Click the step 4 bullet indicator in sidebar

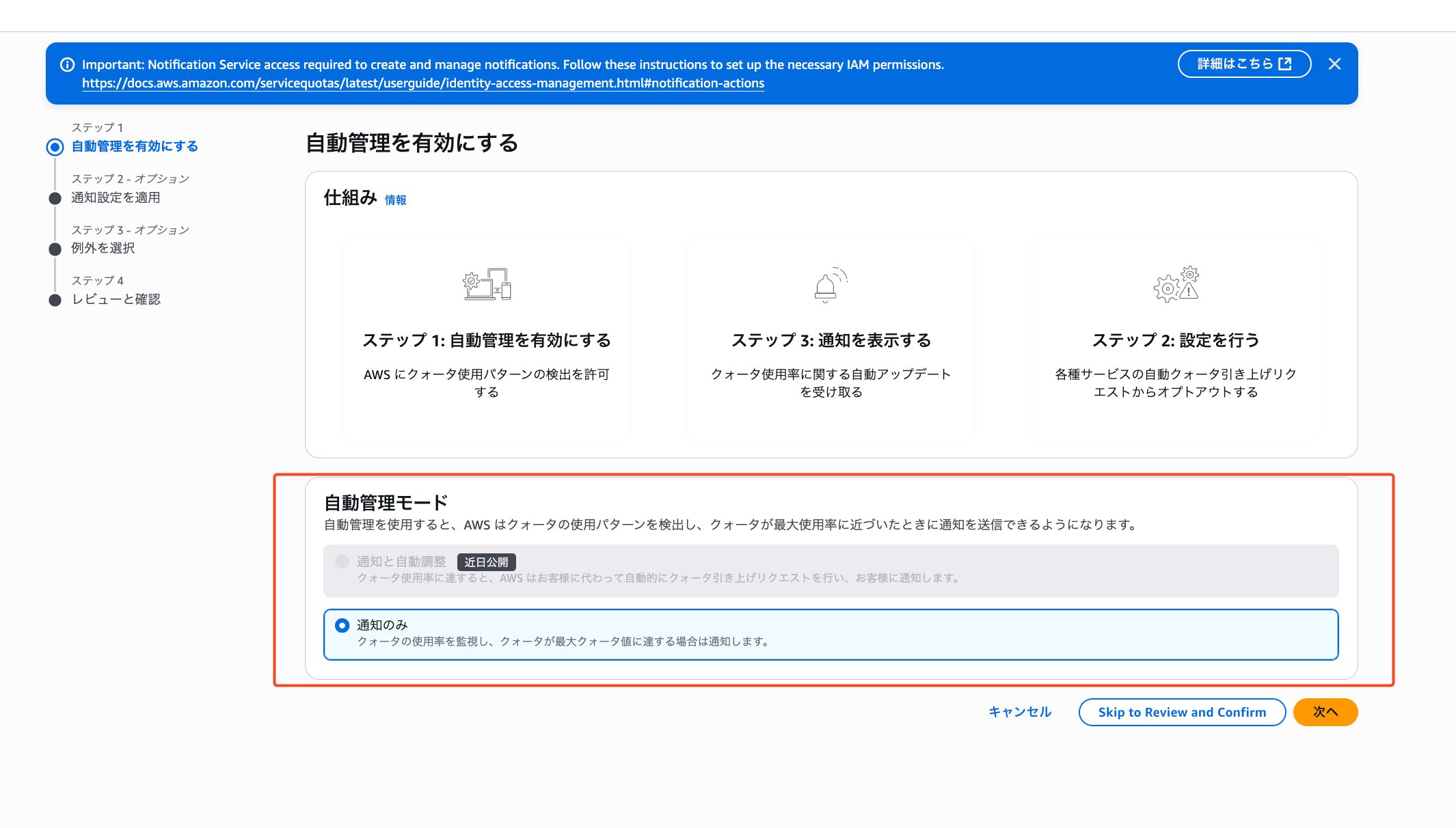tap(55, 300)
